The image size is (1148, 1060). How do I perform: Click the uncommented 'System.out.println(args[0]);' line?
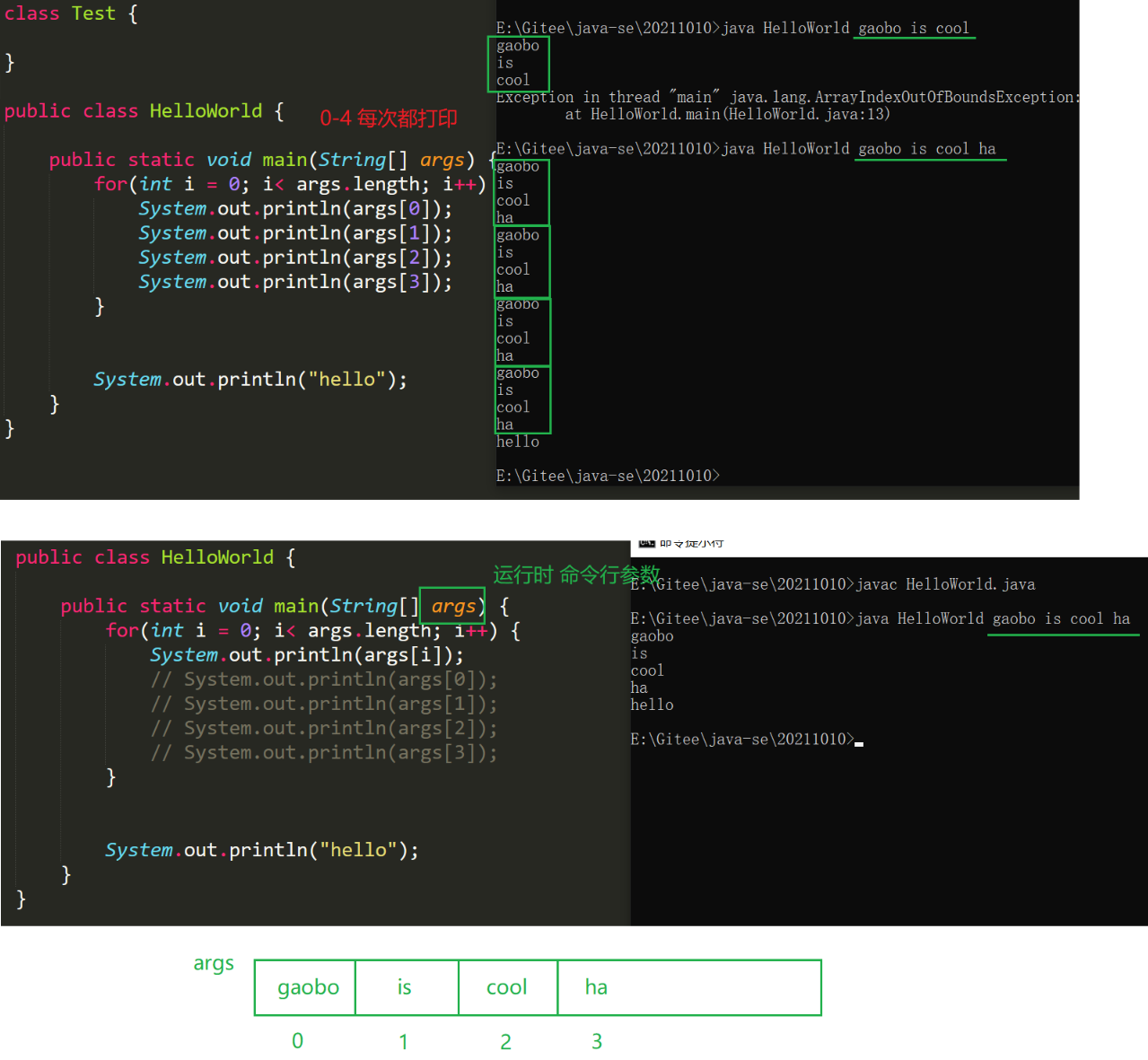pyautogui.click(x=295, y=208)
